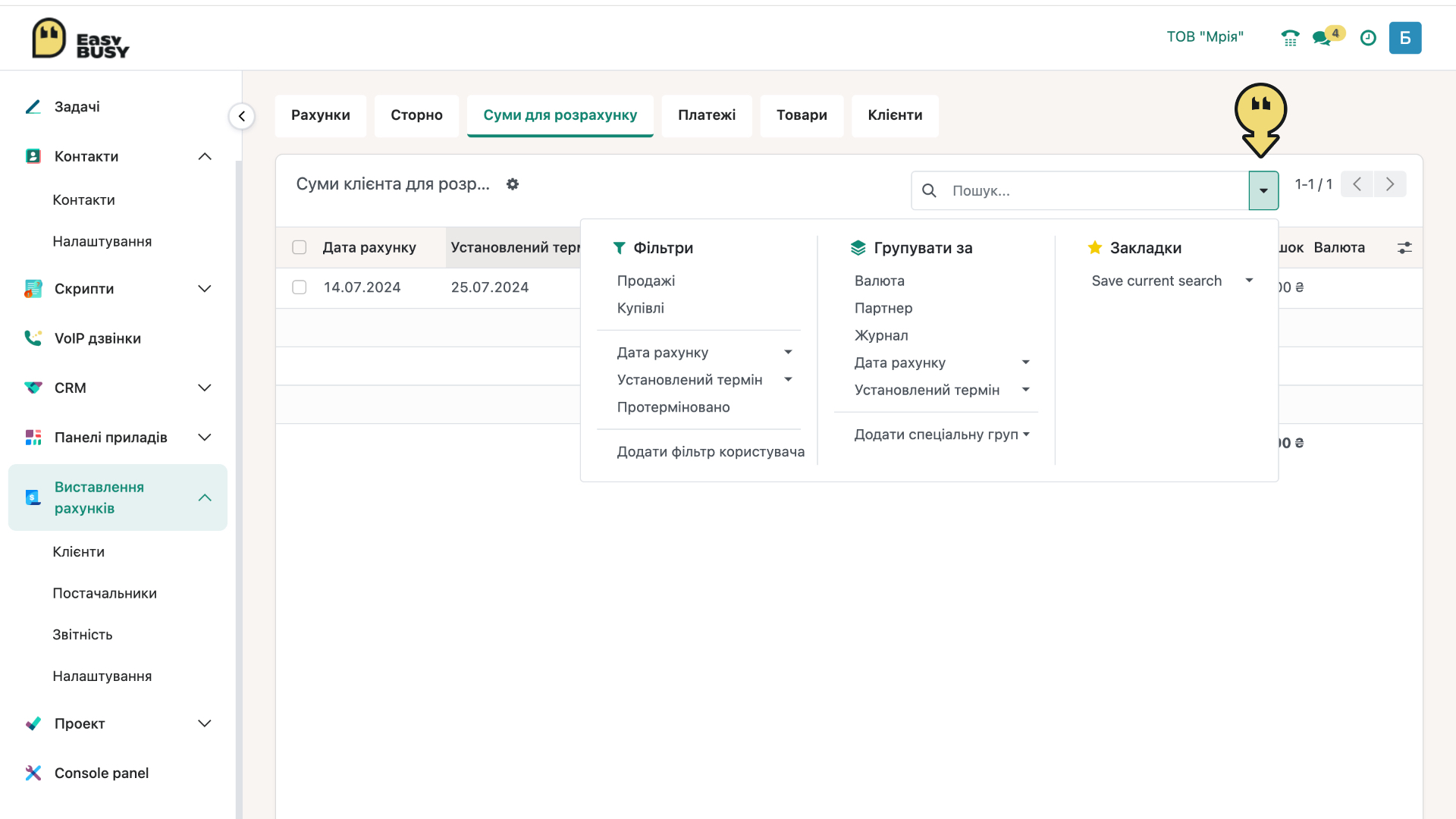Open the activities clock icon
This screenshot has height=819, width=1456.
(x=1368, y=38)
